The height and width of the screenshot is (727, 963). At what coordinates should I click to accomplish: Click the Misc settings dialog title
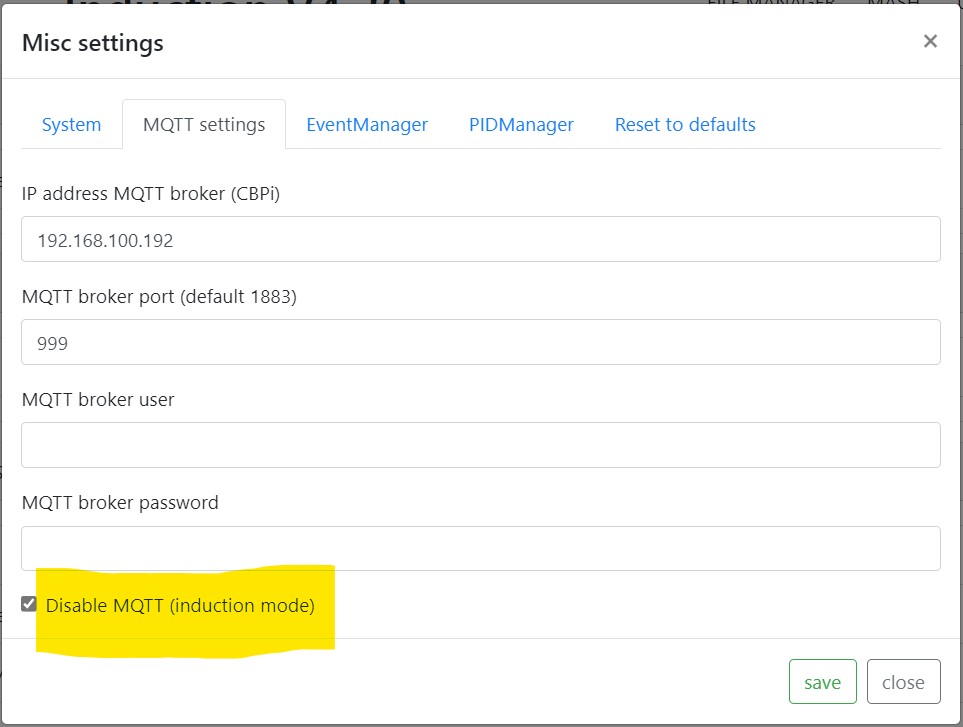pos(93,43)
